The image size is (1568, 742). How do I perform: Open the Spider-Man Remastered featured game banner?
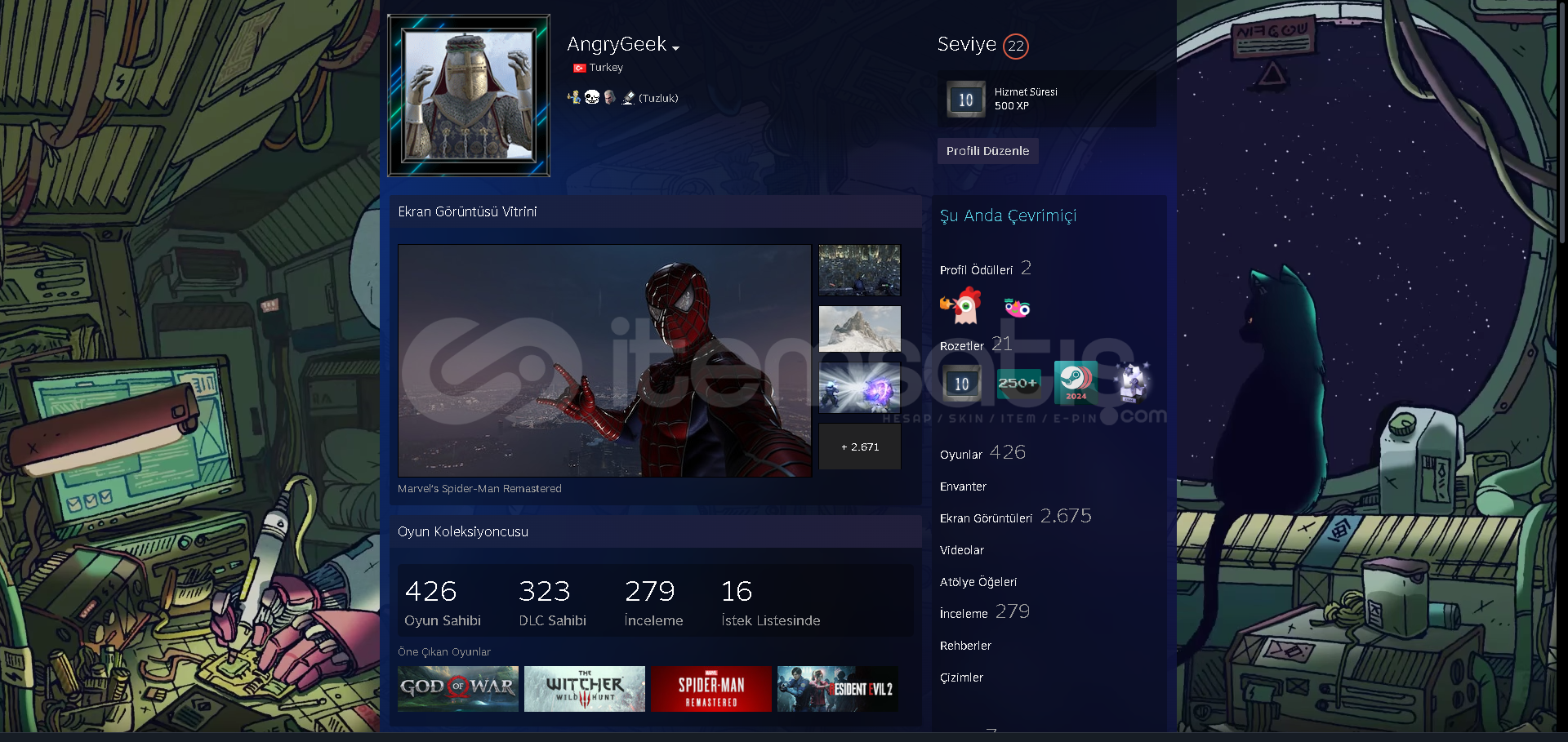click(711, 689)
